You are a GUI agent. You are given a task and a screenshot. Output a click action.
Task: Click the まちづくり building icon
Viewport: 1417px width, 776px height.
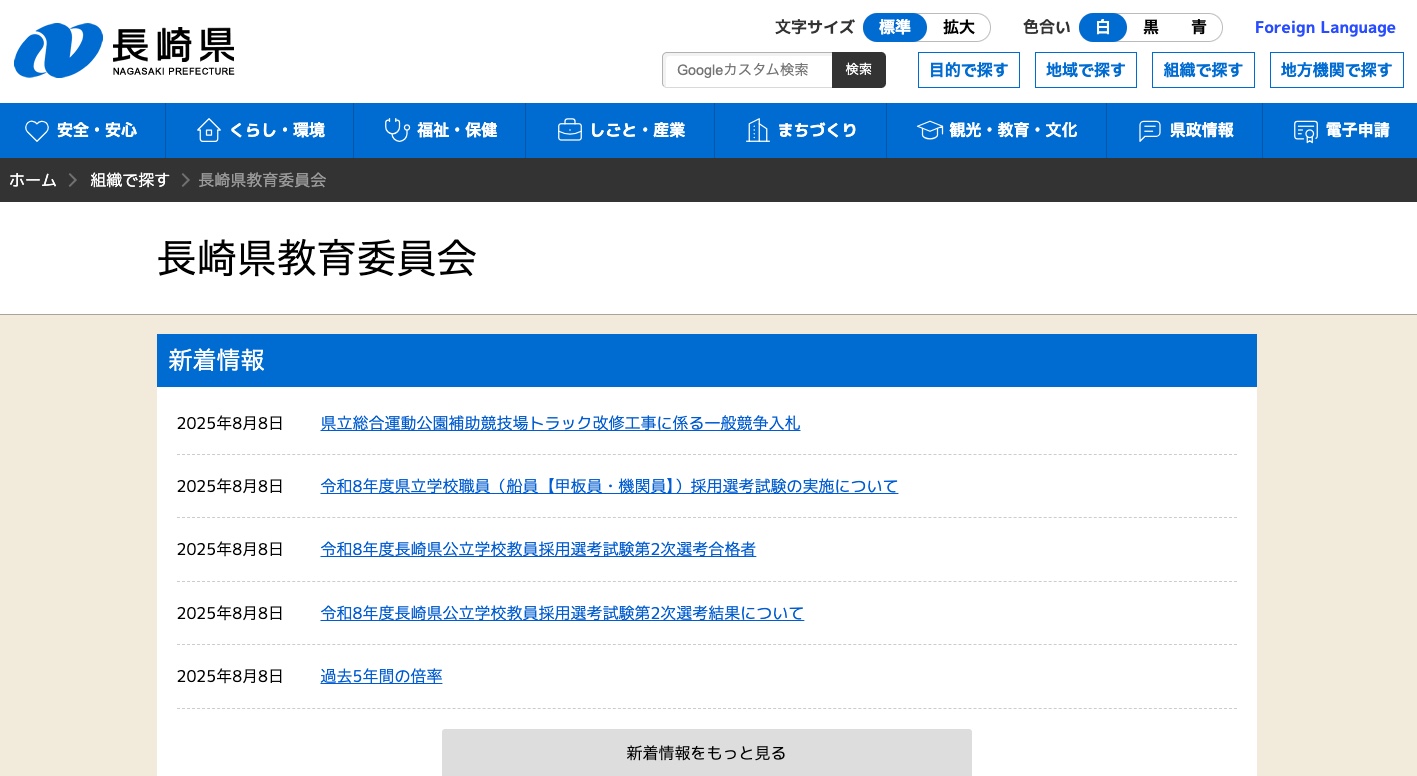tap(757, 130)
